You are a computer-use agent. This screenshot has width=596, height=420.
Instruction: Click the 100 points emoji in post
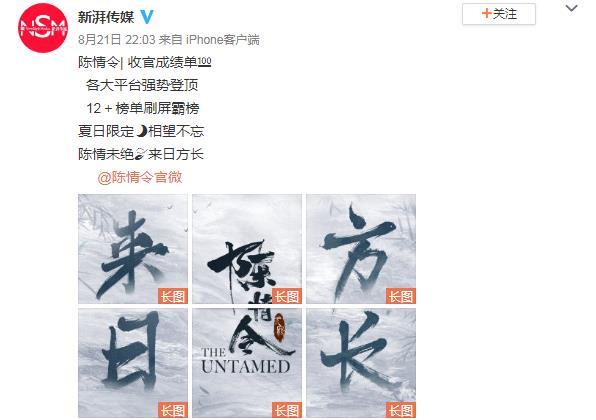coord(204,62)
